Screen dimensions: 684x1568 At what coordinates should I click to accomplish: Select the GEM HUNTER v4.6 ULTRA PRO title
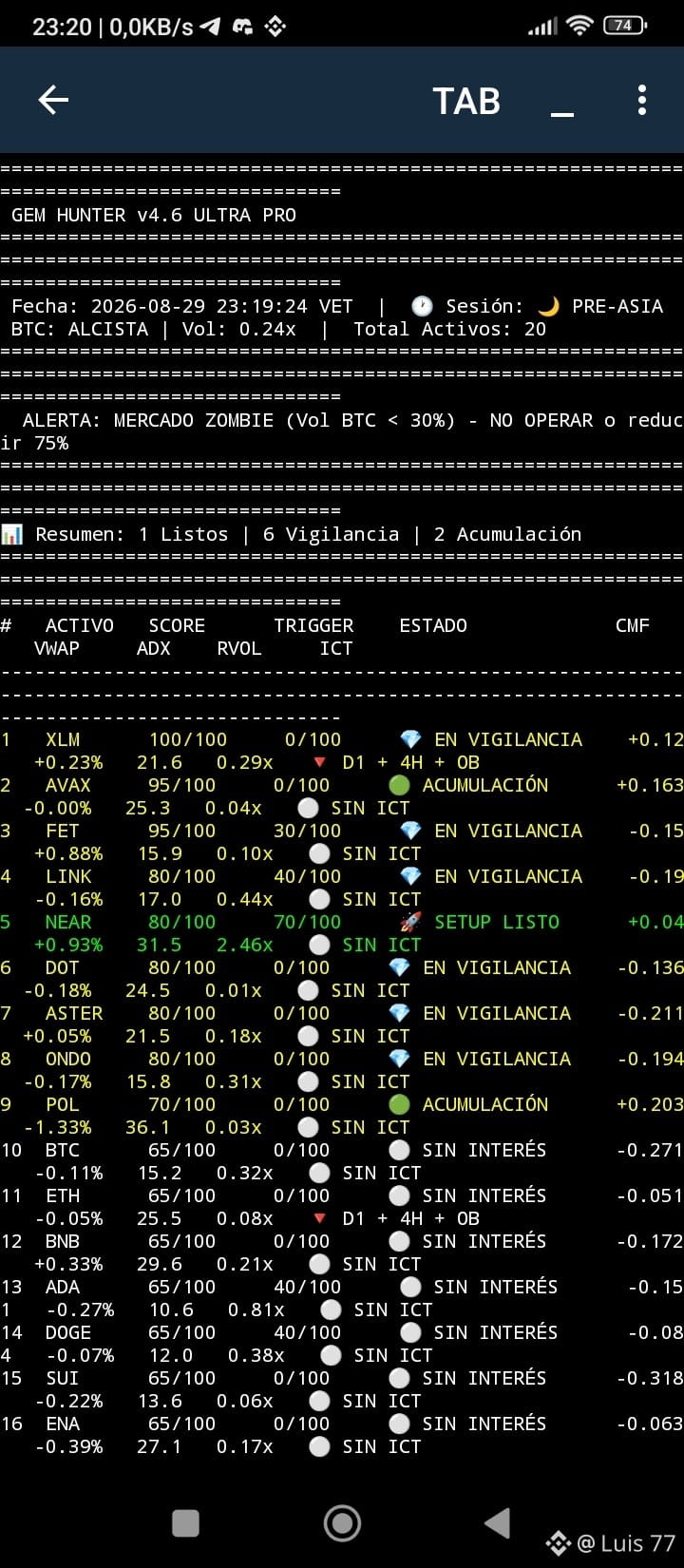[x=154, y=215]
